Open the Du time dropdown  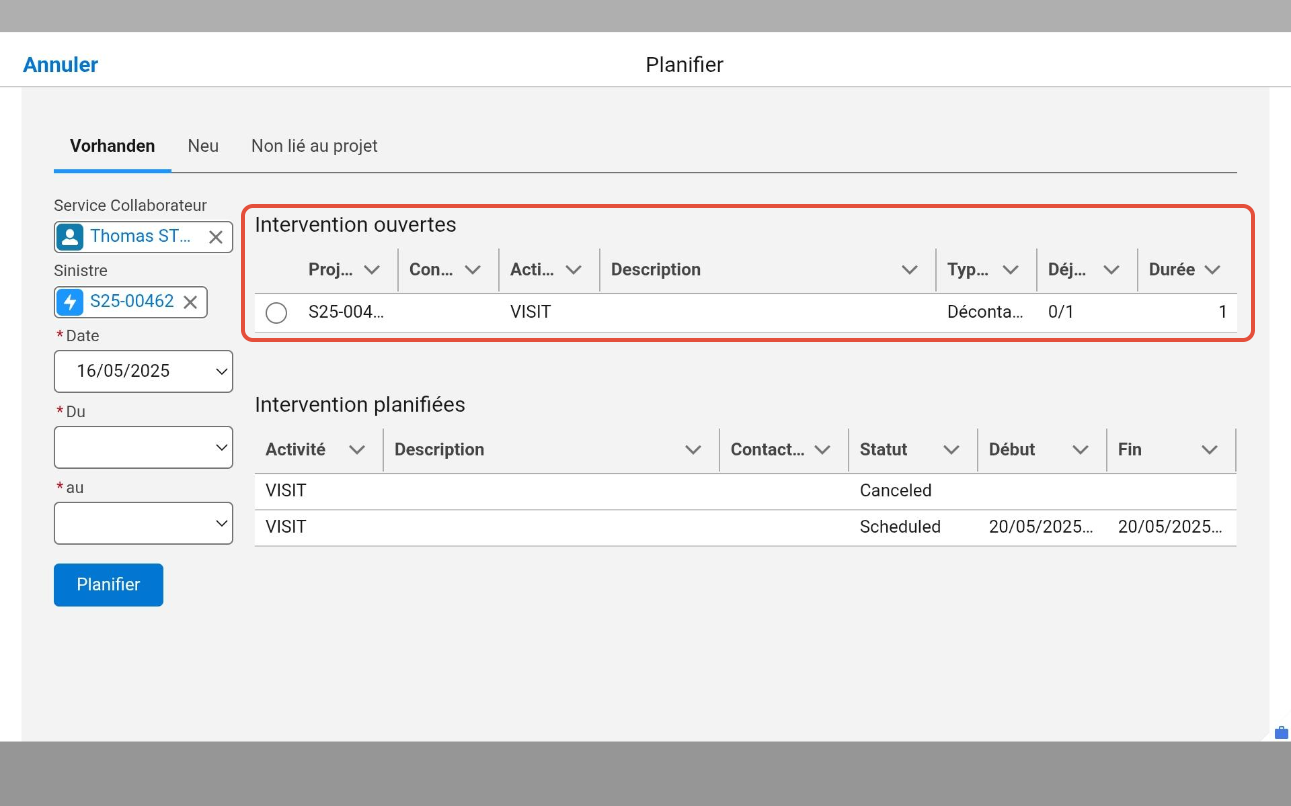click(x=143, y=447)
